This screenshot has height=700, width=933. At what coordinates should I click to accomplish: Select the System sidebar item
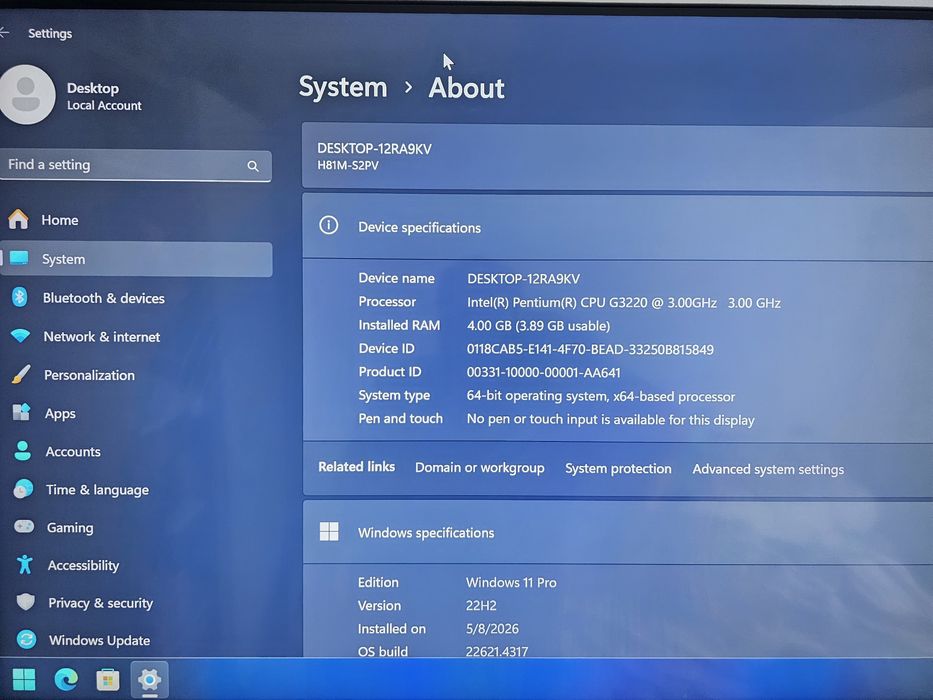(136, 259)
